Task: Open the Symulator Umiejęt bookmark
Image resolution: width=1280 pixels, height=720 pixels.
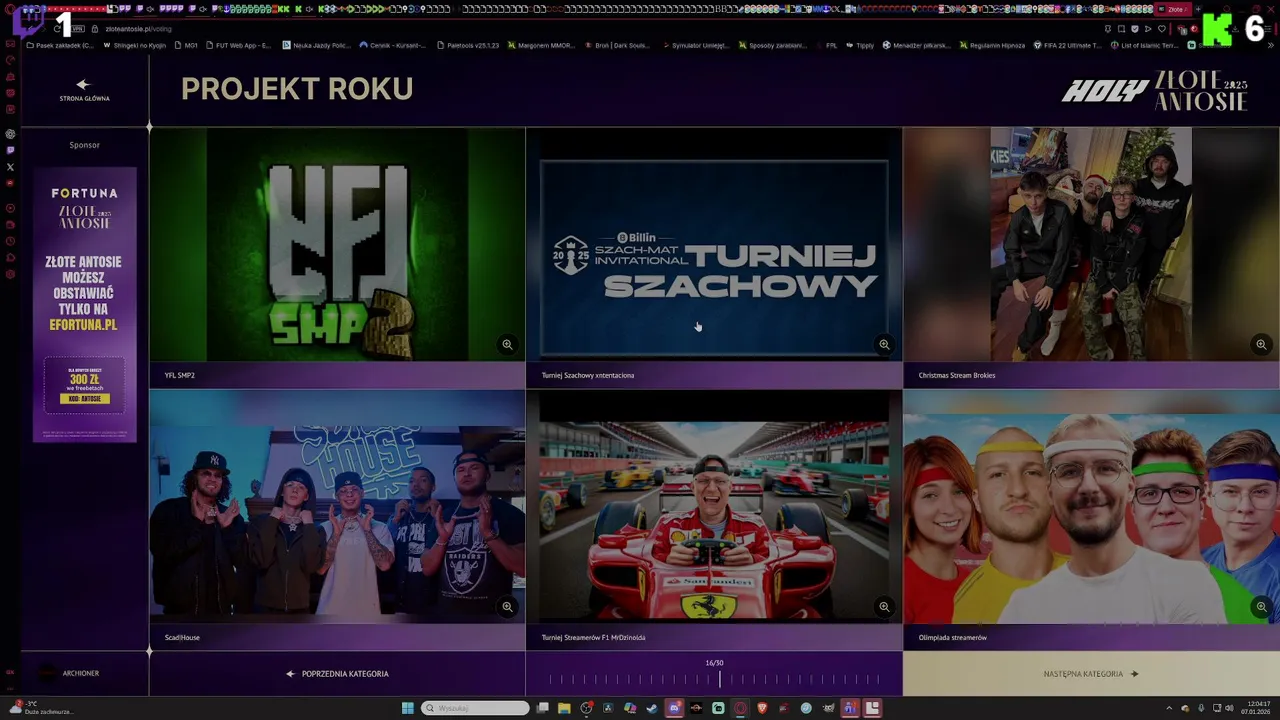Action: (x=695, y=45)
